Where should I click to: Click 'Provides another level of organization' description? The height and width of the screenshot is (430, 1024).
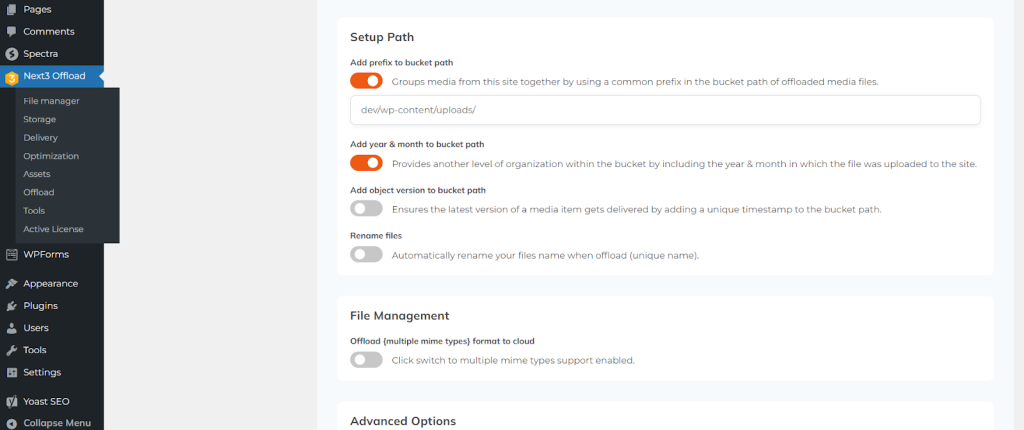coord(684,164)
